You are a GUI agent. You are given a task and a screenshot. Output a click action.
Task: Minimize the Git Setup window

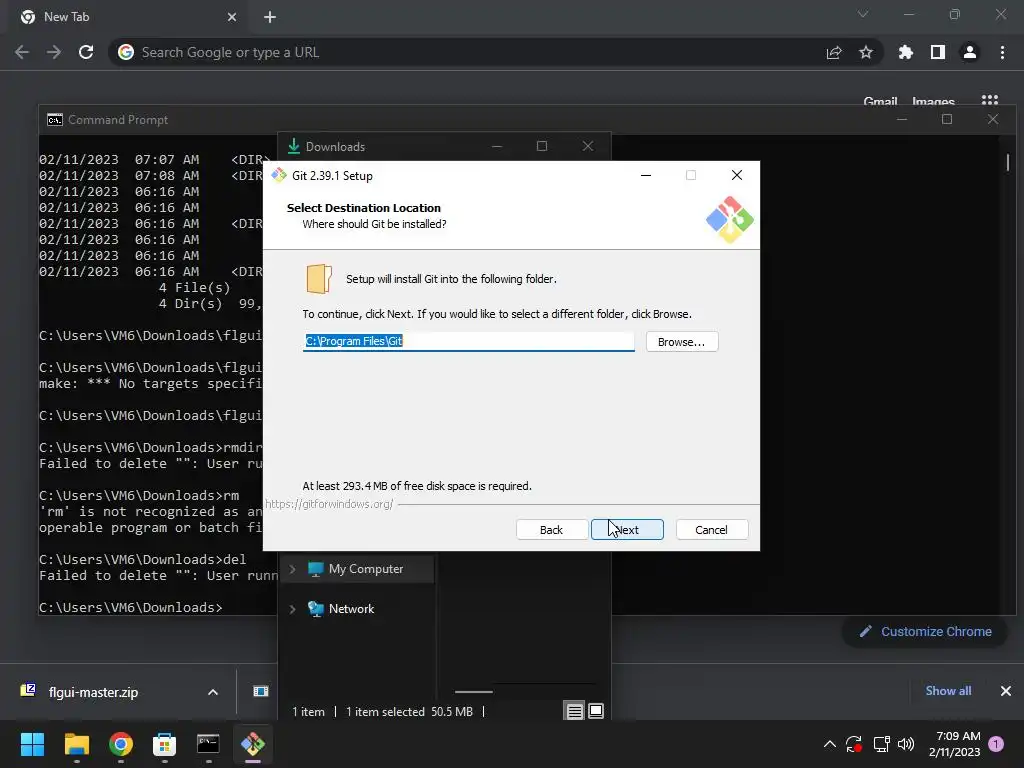pos(646,175)
